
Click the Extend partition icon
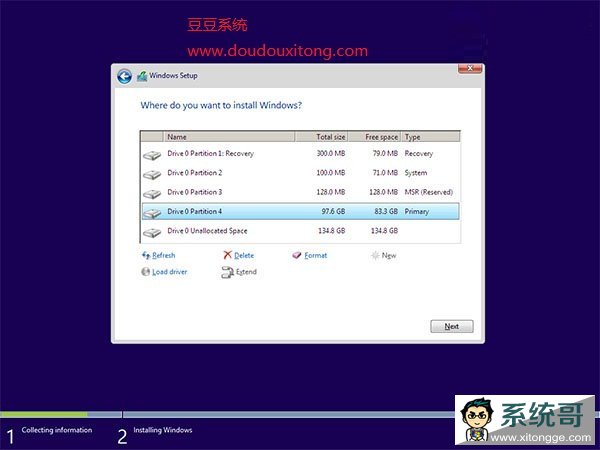coord(227,272)
